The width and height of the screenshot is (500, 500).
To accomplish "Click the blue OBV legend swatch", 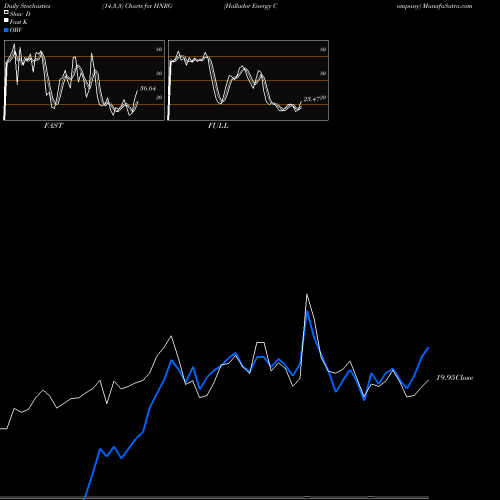I will pos(6,30).
